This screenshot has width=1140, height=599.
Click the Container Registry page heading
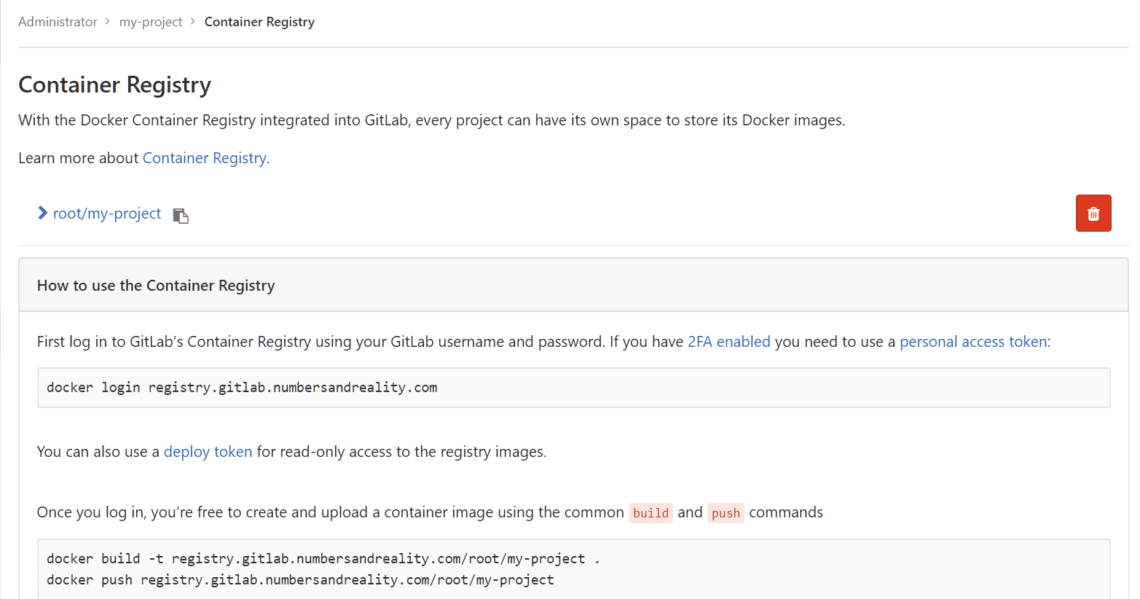pos(115,85)
